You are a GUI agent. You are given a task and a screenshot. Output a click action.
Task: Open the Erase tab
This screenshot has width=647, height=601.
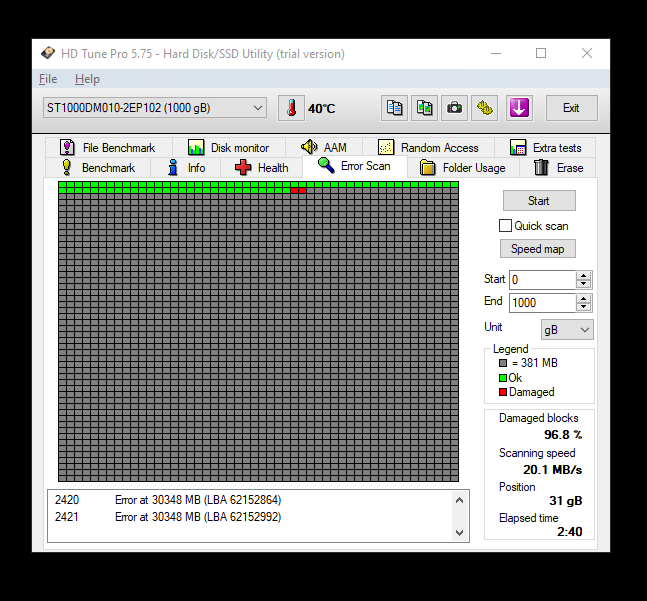(x=557, y=168)
